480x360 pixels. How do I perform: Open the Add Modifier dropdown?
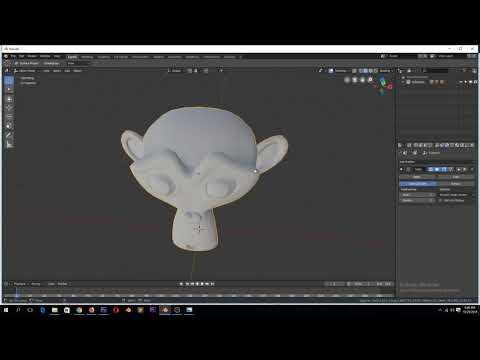click(437, 162)
